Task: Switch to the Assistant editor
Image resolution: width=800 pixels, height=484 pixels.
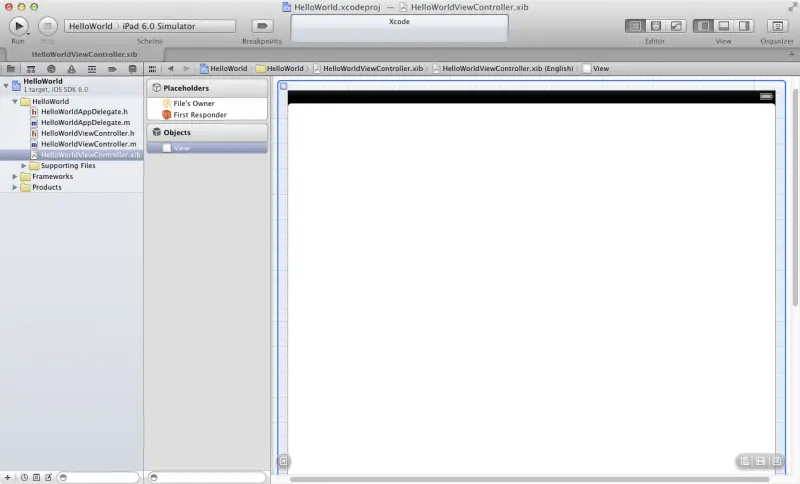Action: pos(655,25)
